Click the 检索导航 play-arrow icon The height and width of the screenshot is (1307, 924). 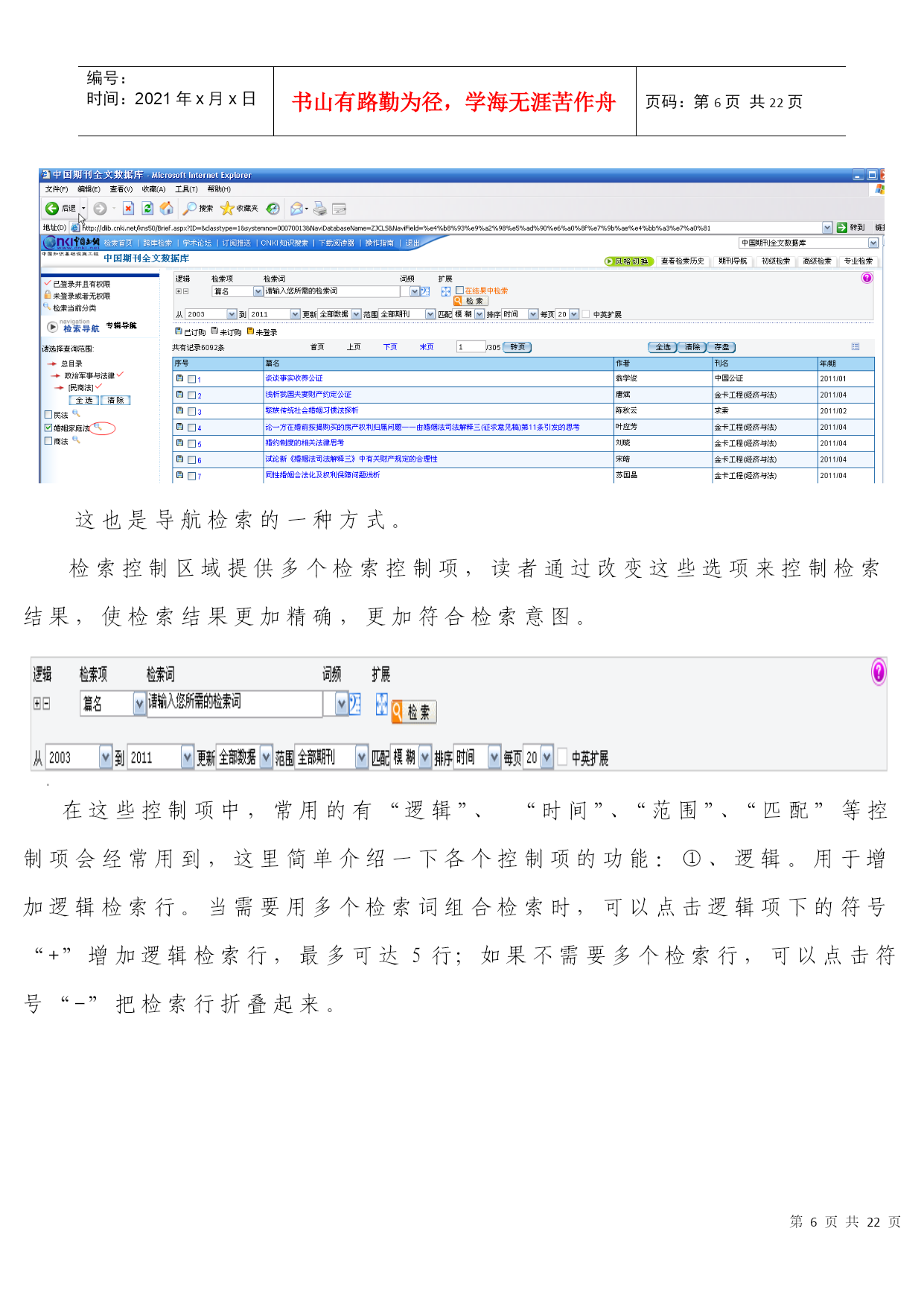click(x=52, y=326)
